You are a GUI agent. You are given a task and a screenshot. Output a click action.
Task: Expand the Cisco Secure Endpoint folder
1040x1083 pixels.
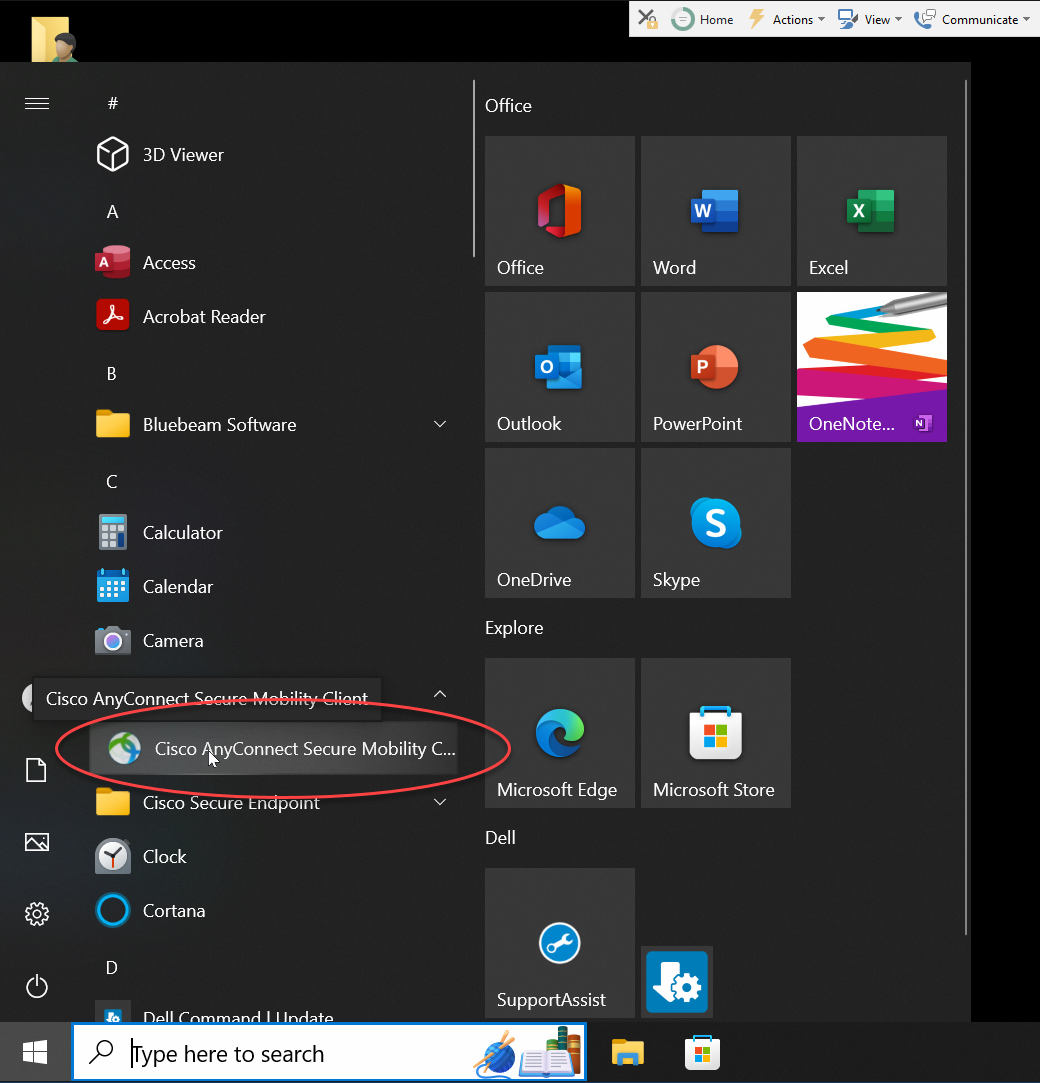click(x=273, y=803)
